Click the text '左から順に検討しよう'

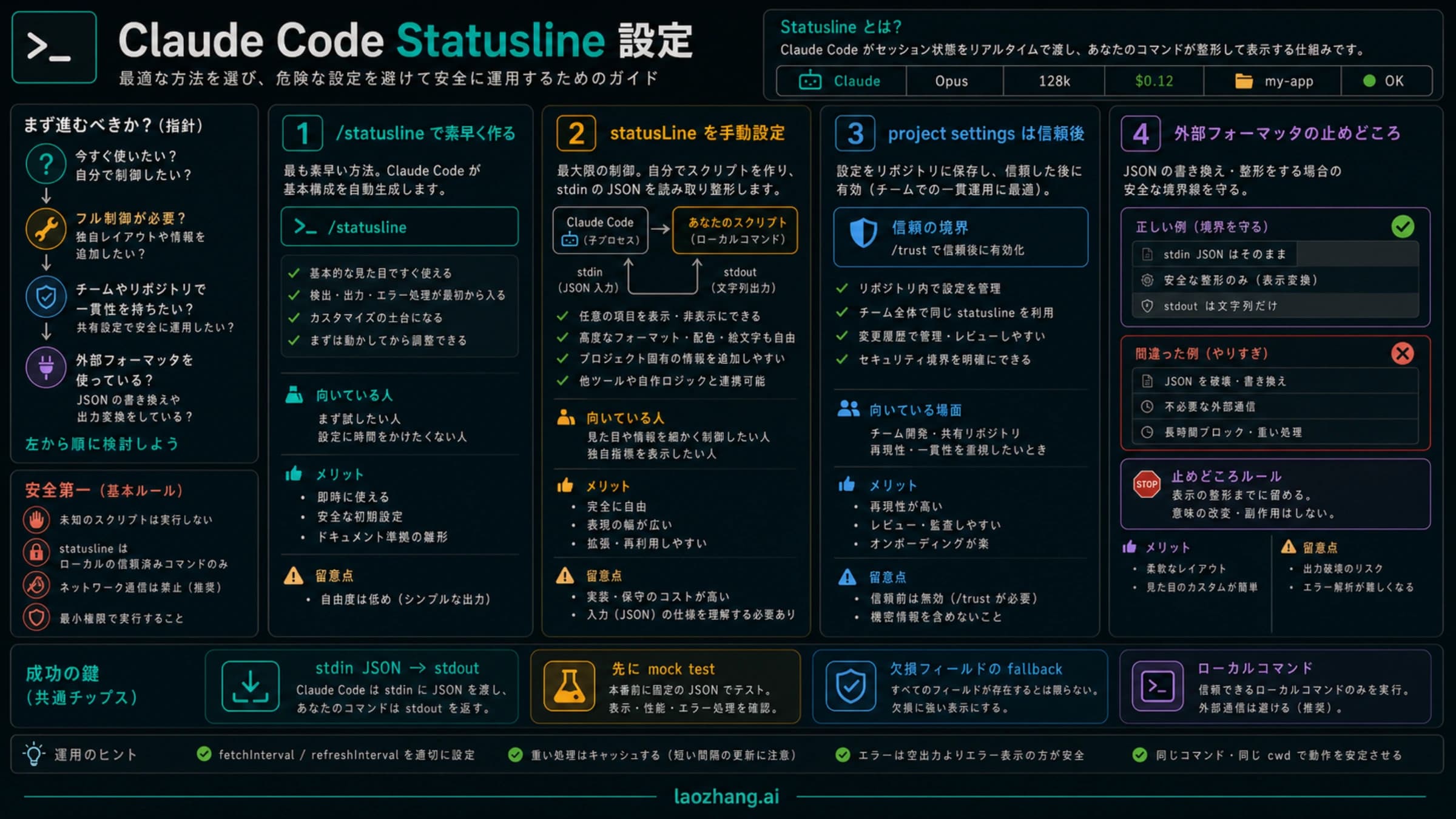point(102,443)
